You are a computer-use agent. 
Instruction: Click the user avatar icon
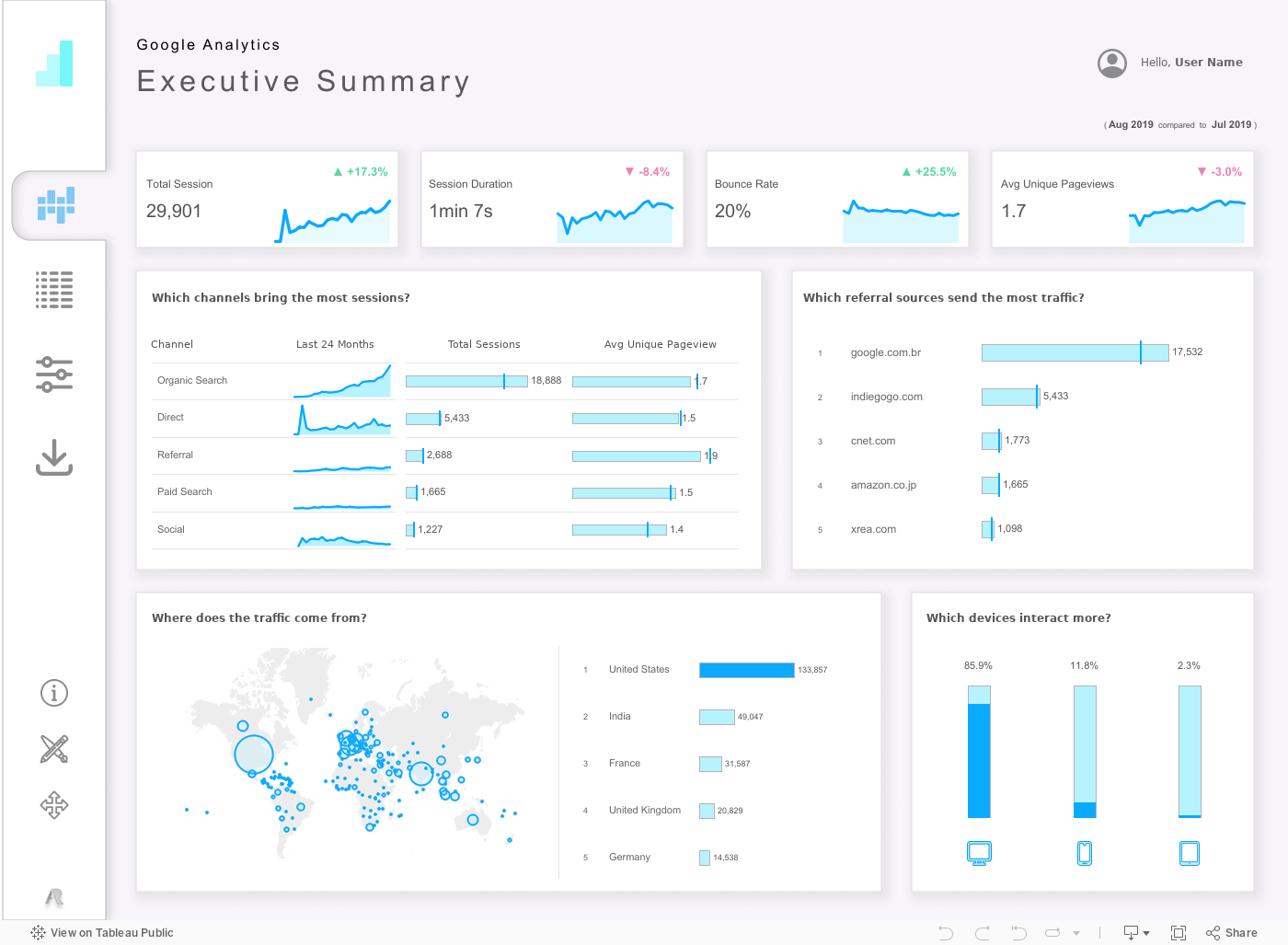(x=1112, y=63)
